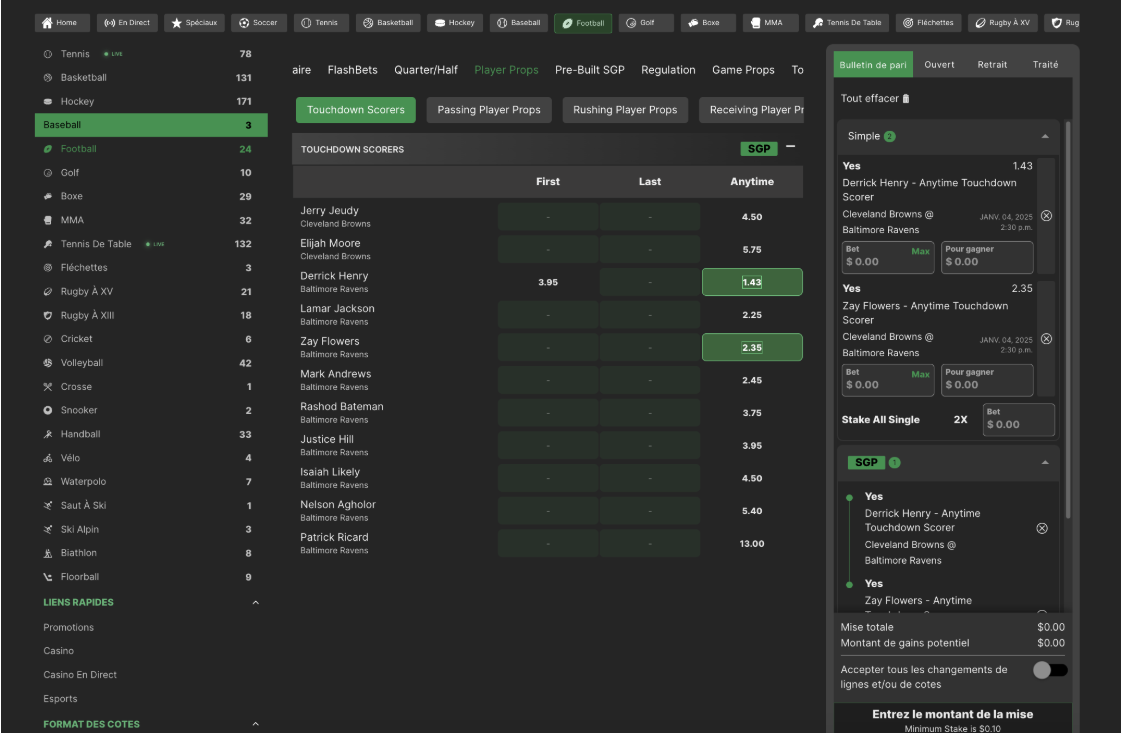Viewport: 1126px width, 736px height.
Task: Toggle accept all line and odds changes
Action: tap(1049, 671)
